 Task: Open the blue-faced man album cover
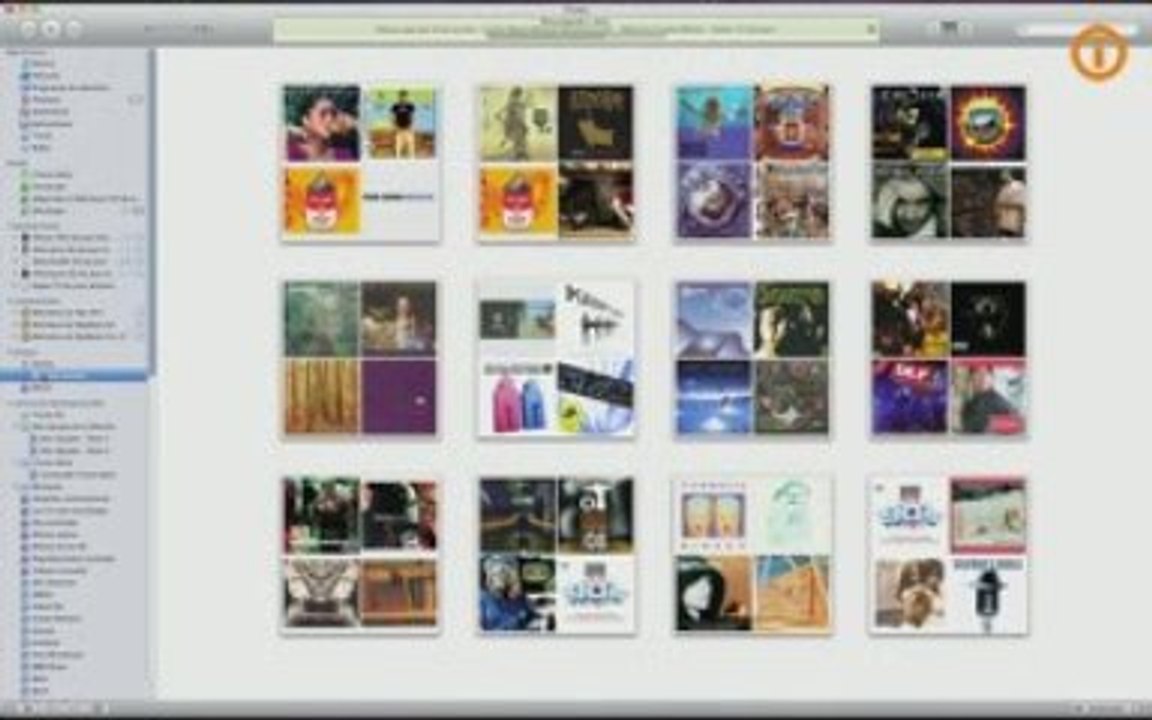pyautogui.click(x=518, y=593)
